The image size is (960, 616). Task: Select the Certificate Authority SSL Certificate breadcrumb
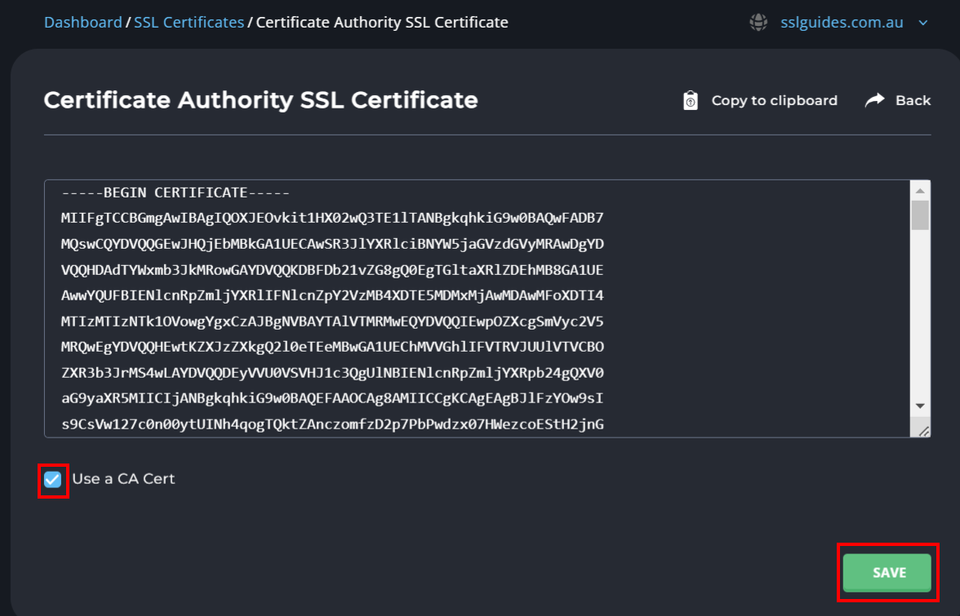pos(381,22)
